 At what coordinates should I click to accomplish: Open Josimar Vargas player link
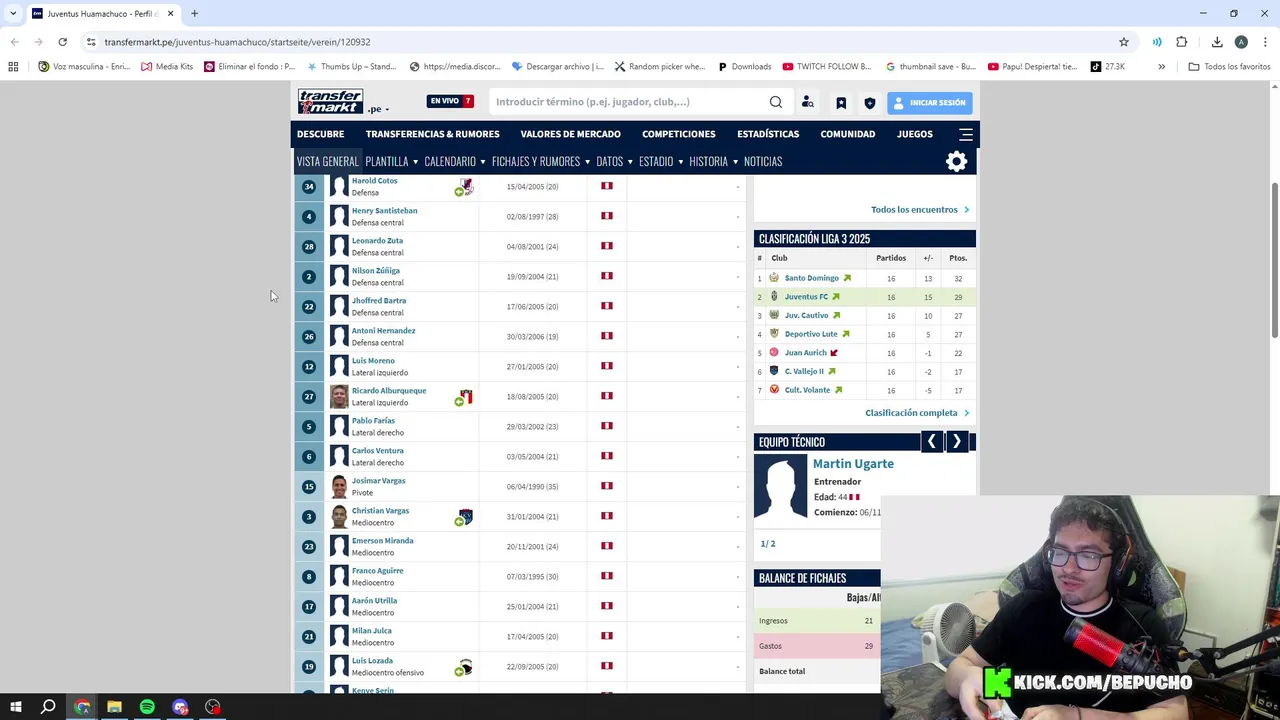coord(378,481)
